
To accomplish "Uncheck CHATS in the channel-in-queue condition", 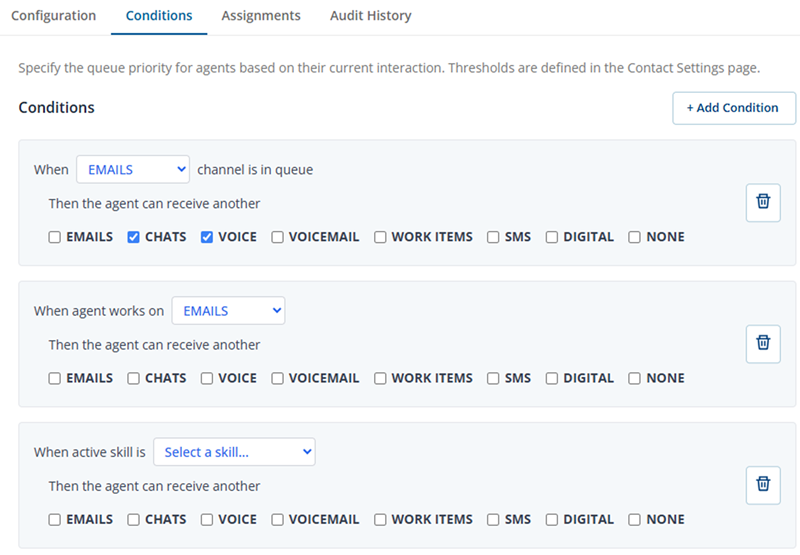I will tap(134, 238).
